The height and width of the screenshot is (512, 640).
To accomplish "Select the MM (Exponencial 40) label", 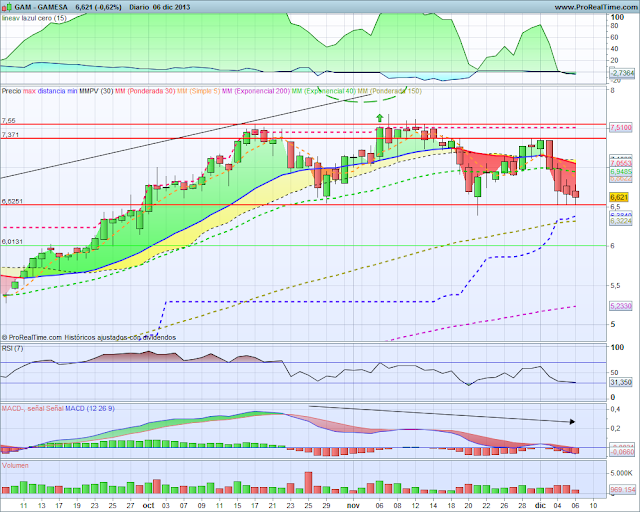I will pos(324,91).
